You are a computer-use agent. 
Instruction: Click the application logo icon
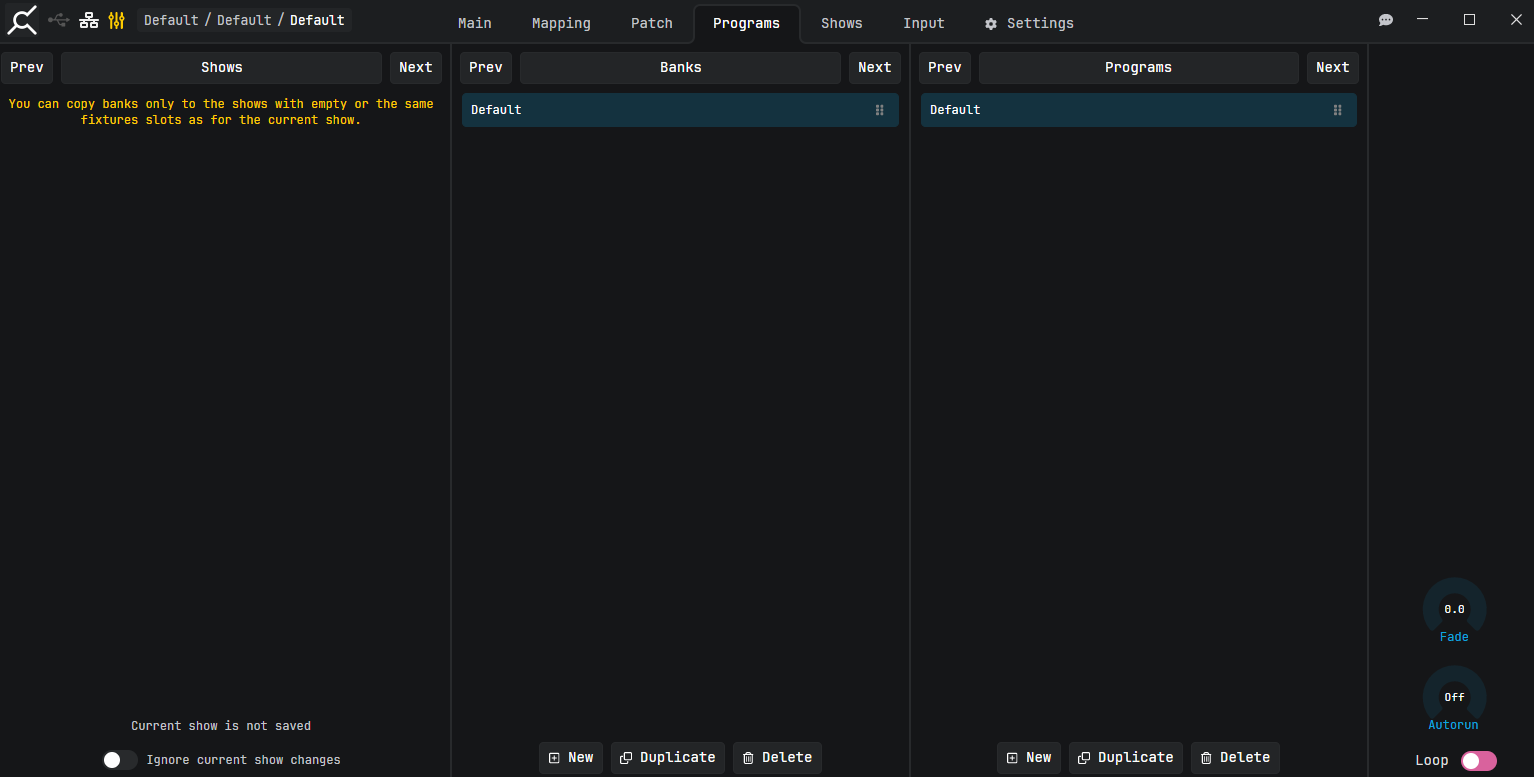pyautogui.click(x=22, y=20)
